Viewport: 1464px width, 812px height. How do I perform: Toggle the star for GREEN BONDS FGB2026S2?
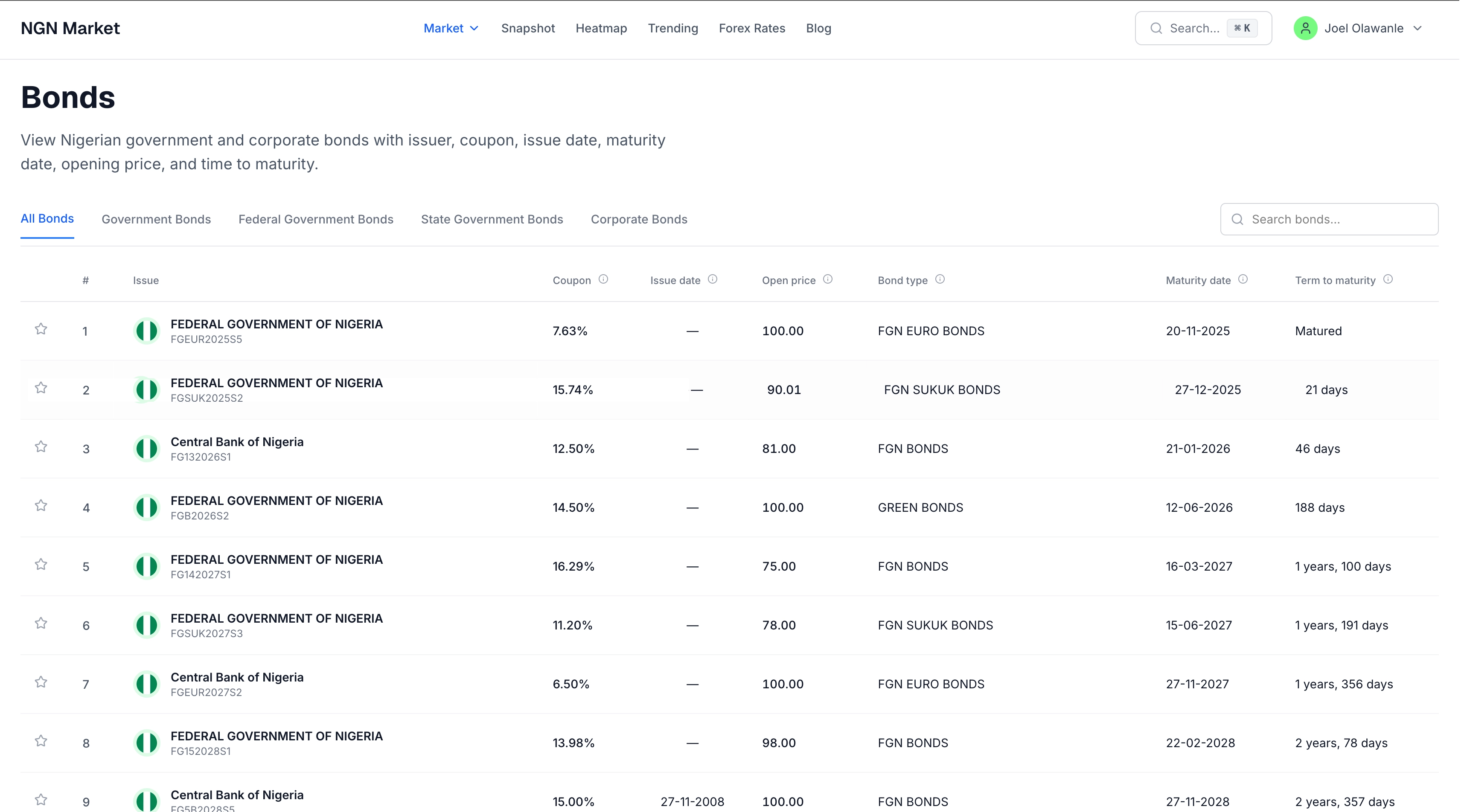(x=41, y=506)
